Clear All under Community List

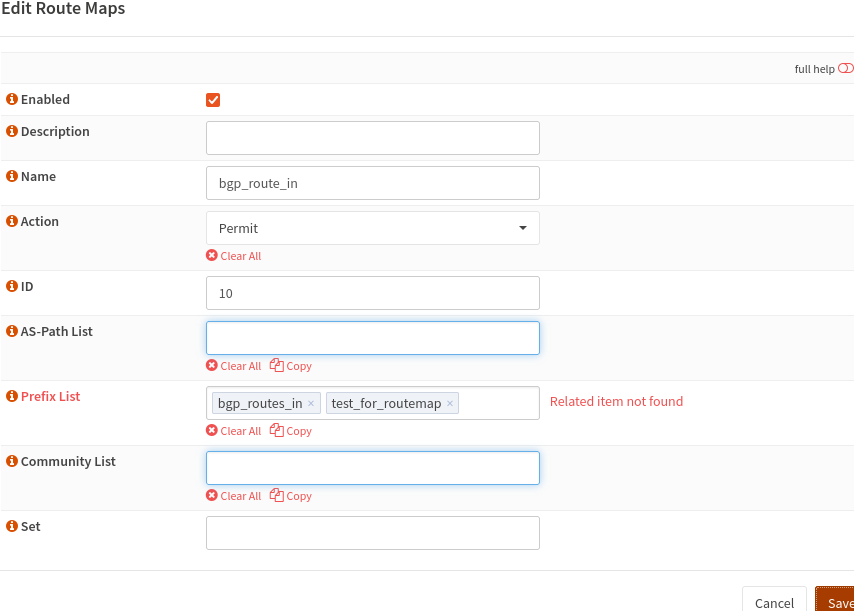pyautogui.click(x=234, y=496)
